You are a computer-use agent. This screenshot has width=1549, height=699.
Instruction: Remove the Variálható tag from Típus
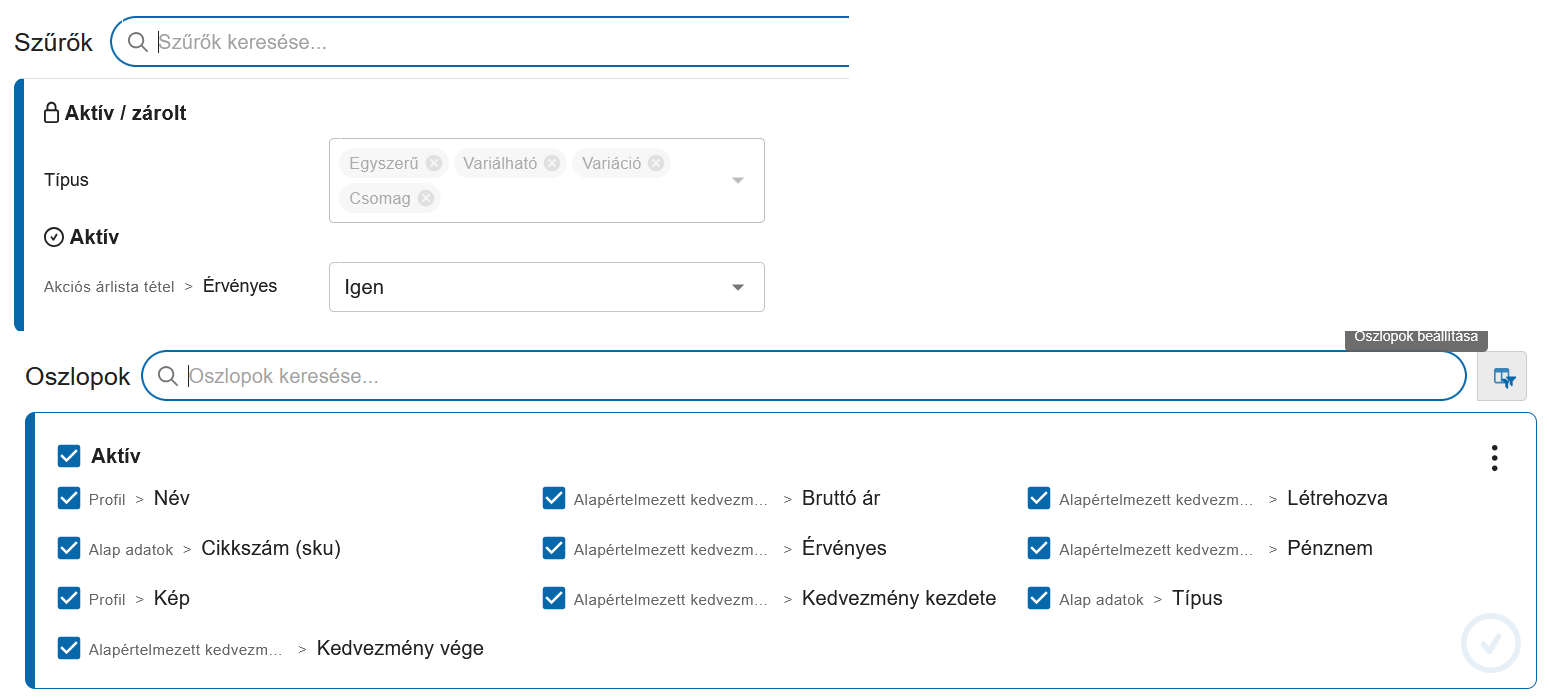click(x=551, y=163)
